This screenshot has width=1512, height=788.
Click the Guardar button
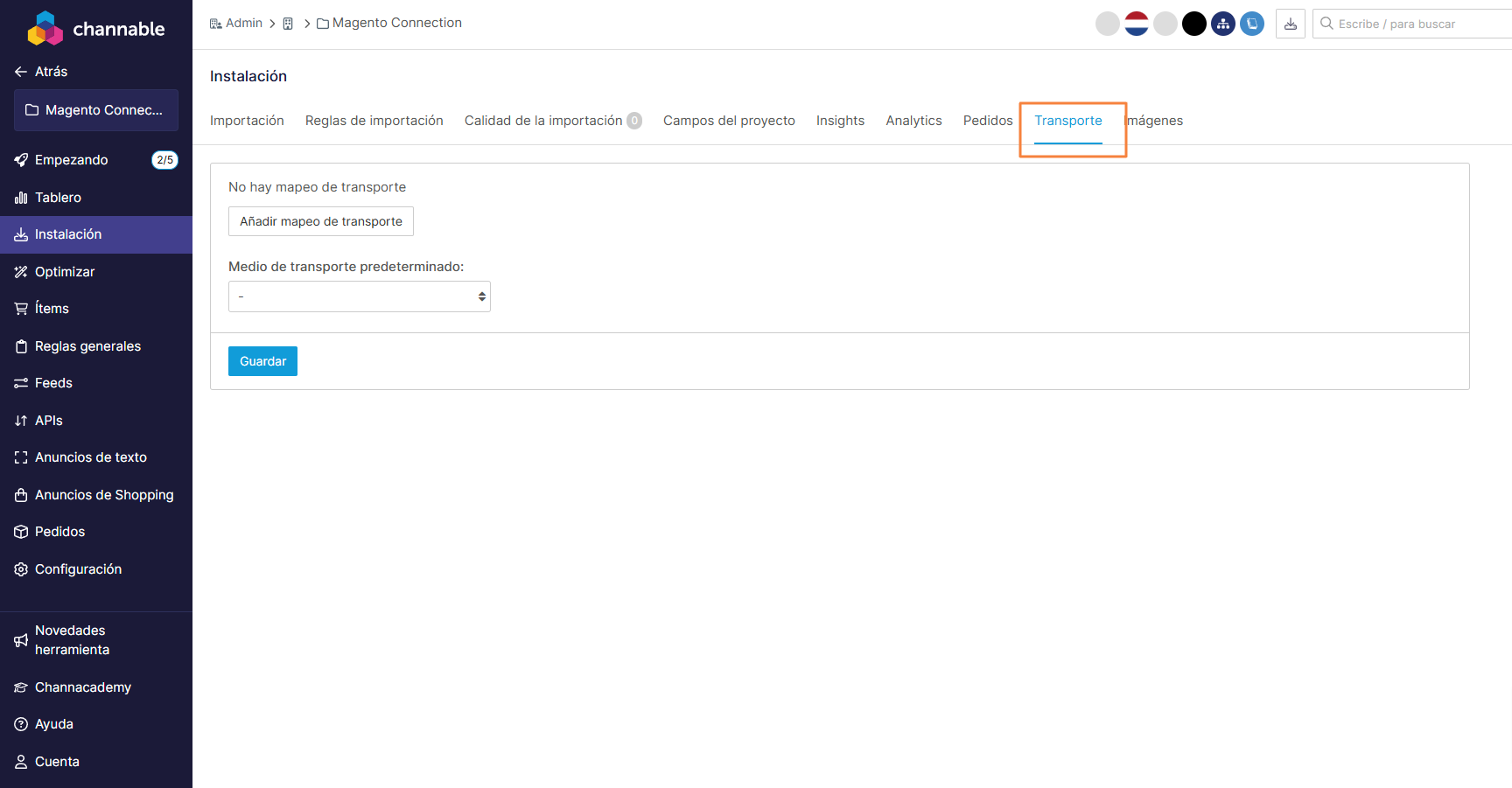[262, 361]
